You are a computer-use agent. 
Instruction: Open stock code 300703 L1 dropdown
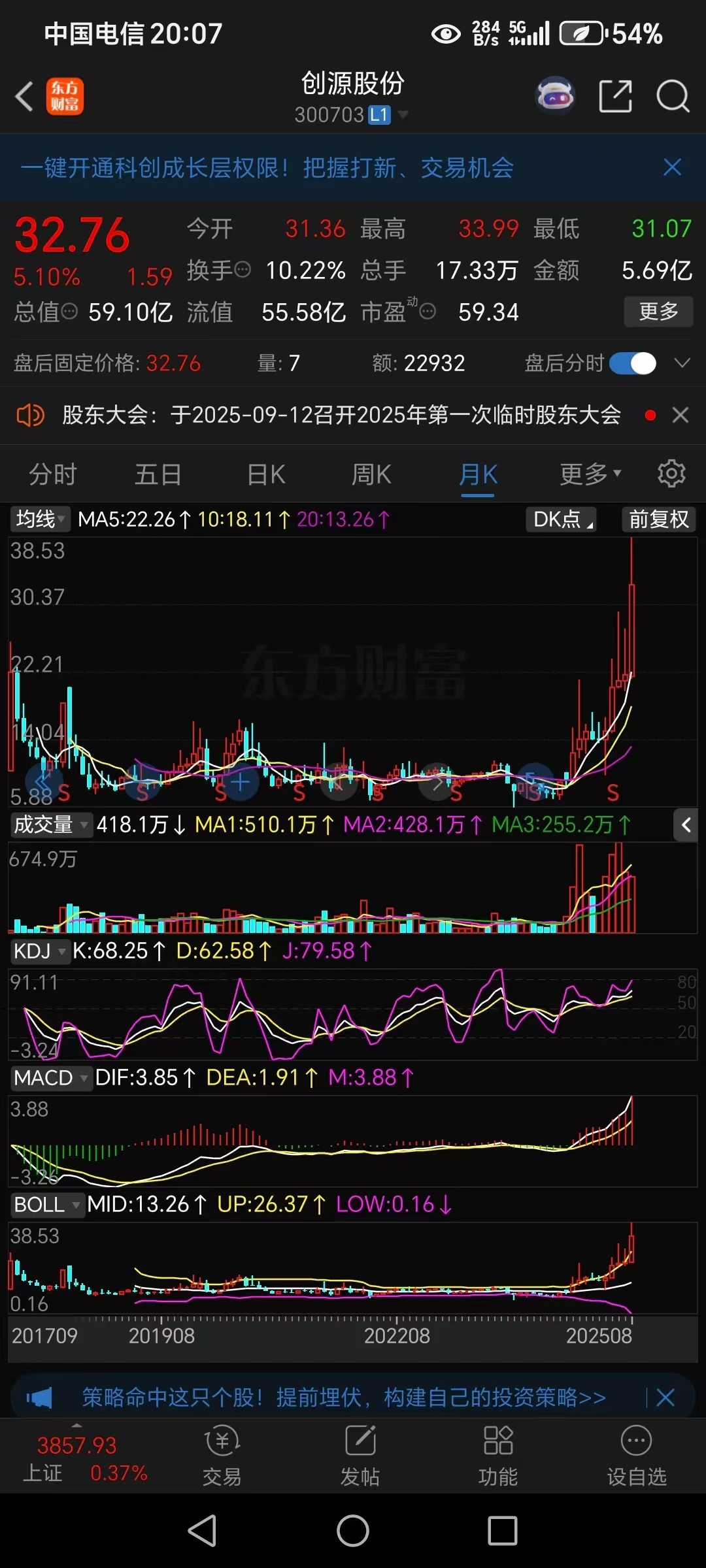click(x=352, y=115)
